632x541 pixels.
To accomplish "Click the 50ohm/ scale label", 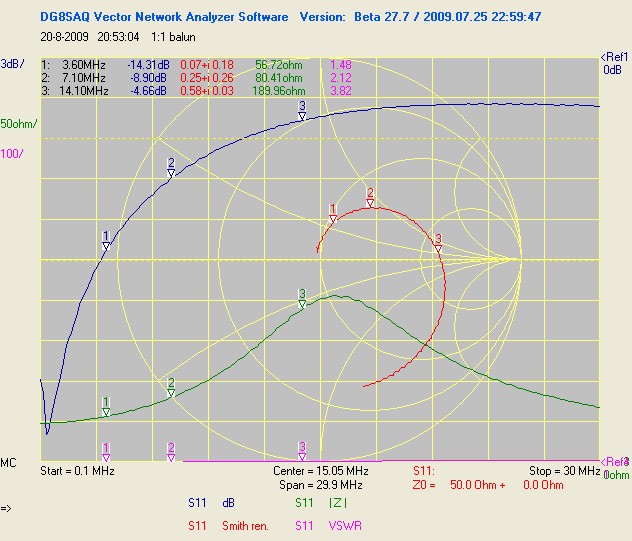I will [19, 124].
